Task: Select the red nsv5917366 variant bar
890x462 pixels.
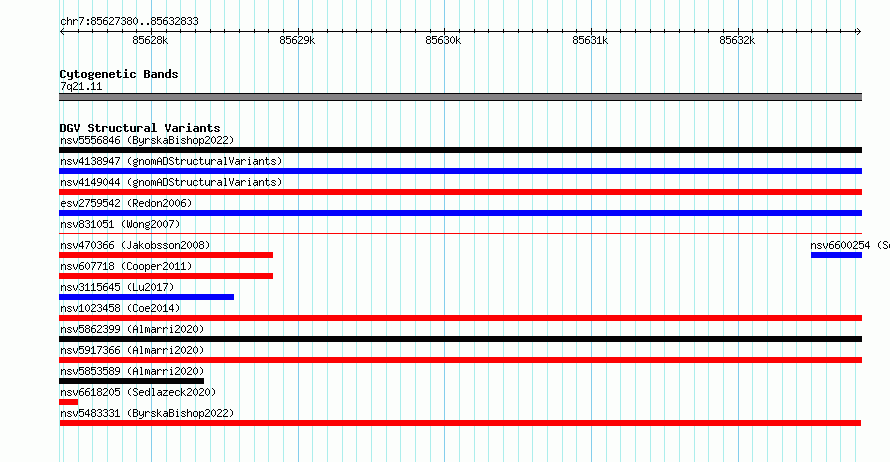Action: click(460, 360)
